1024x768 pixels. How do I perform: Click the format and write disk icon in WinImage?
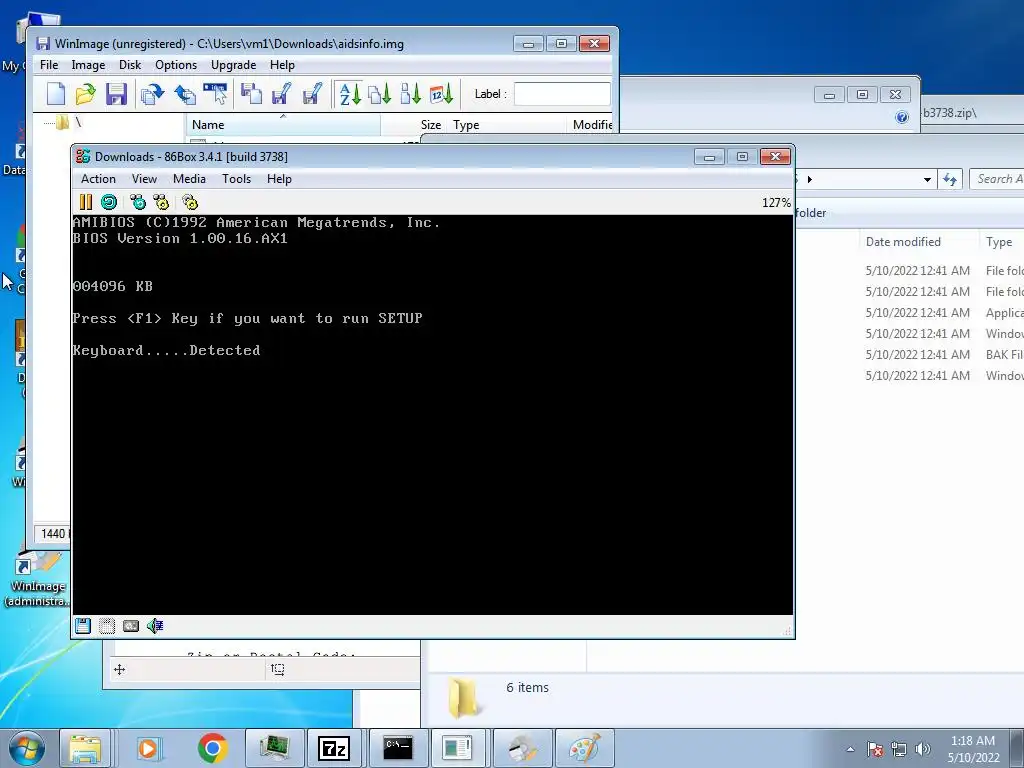pos(312,94)
